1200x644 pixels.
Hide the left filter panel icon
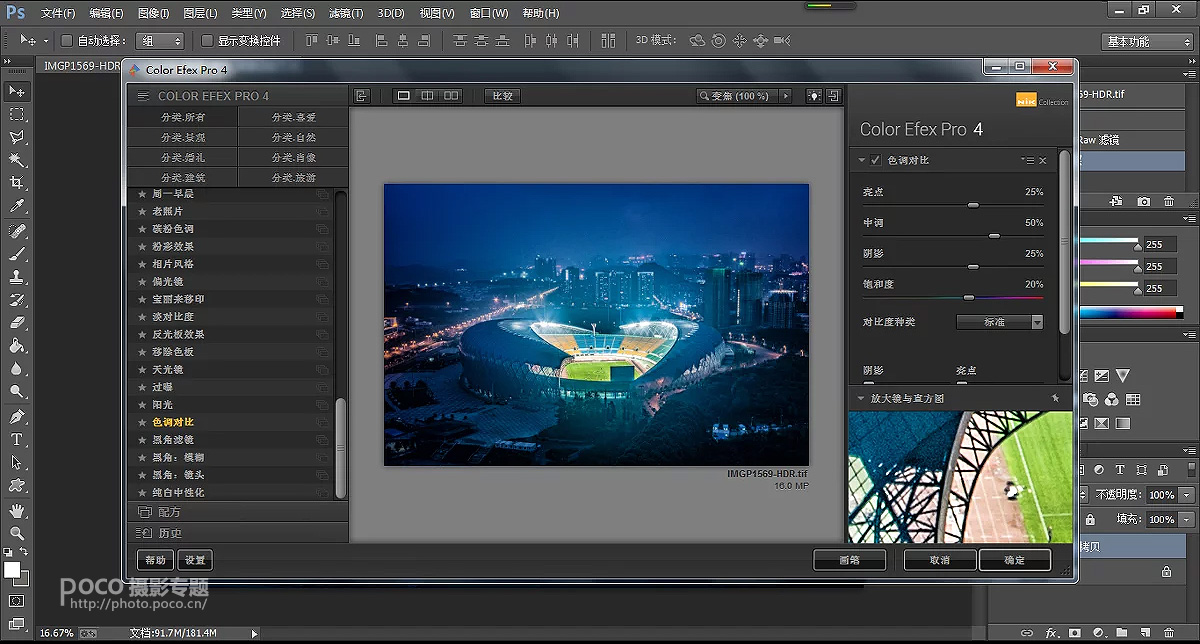click(x=361, y=96)
